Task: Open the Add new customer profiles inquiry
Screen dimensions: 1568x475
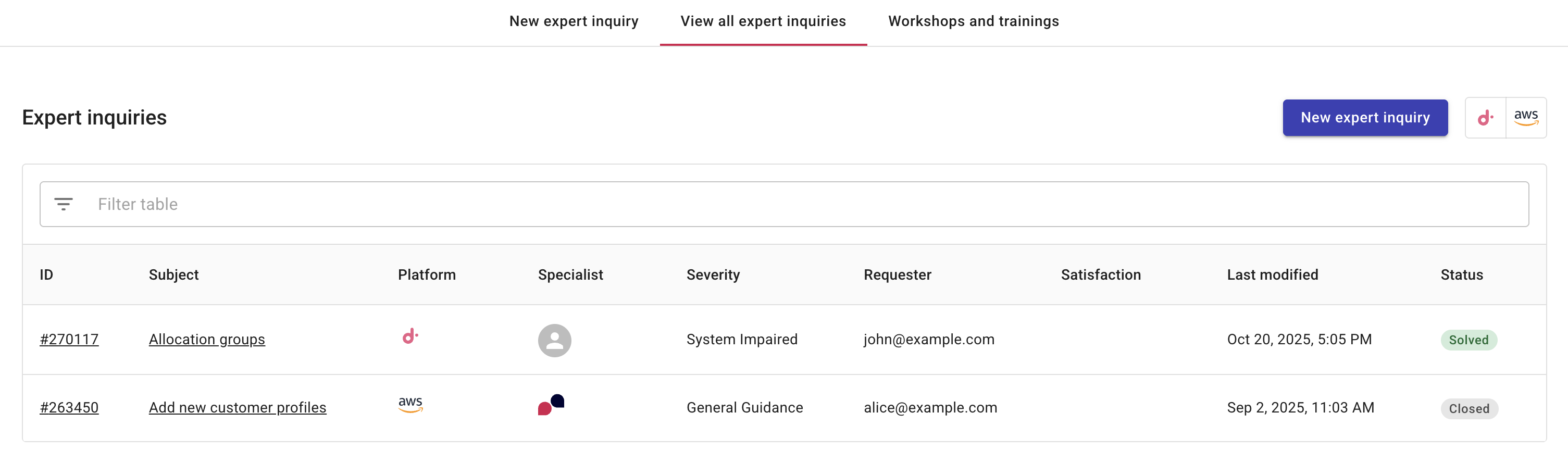Action: click(238, 407)
